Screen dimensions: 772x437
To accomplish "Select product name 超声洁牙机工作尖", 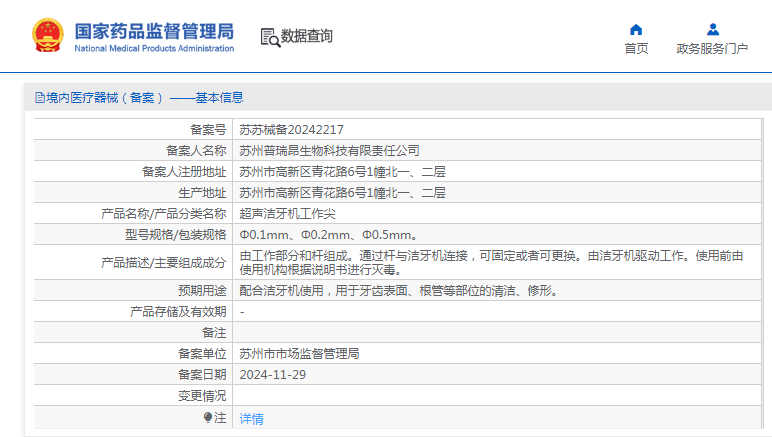I will [288, 214].
